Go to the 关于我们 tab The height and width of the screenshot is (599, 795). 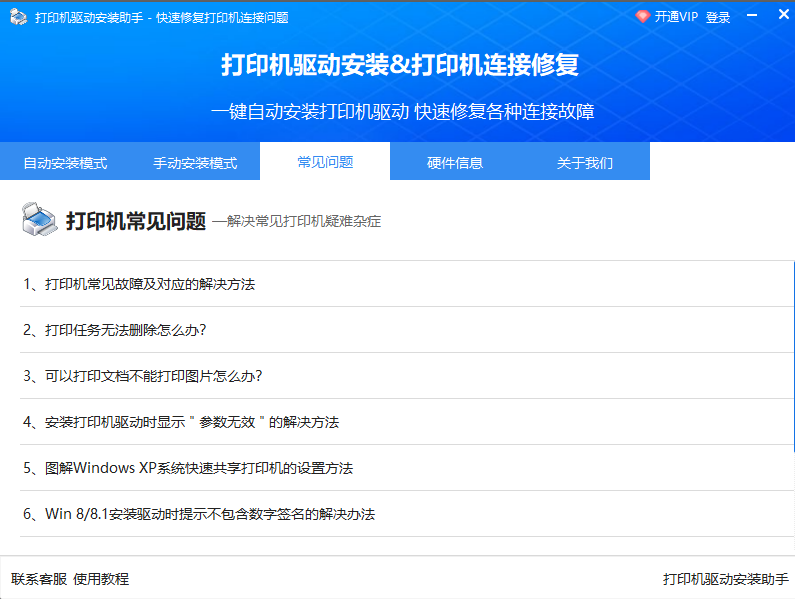(x=585, y=163)
